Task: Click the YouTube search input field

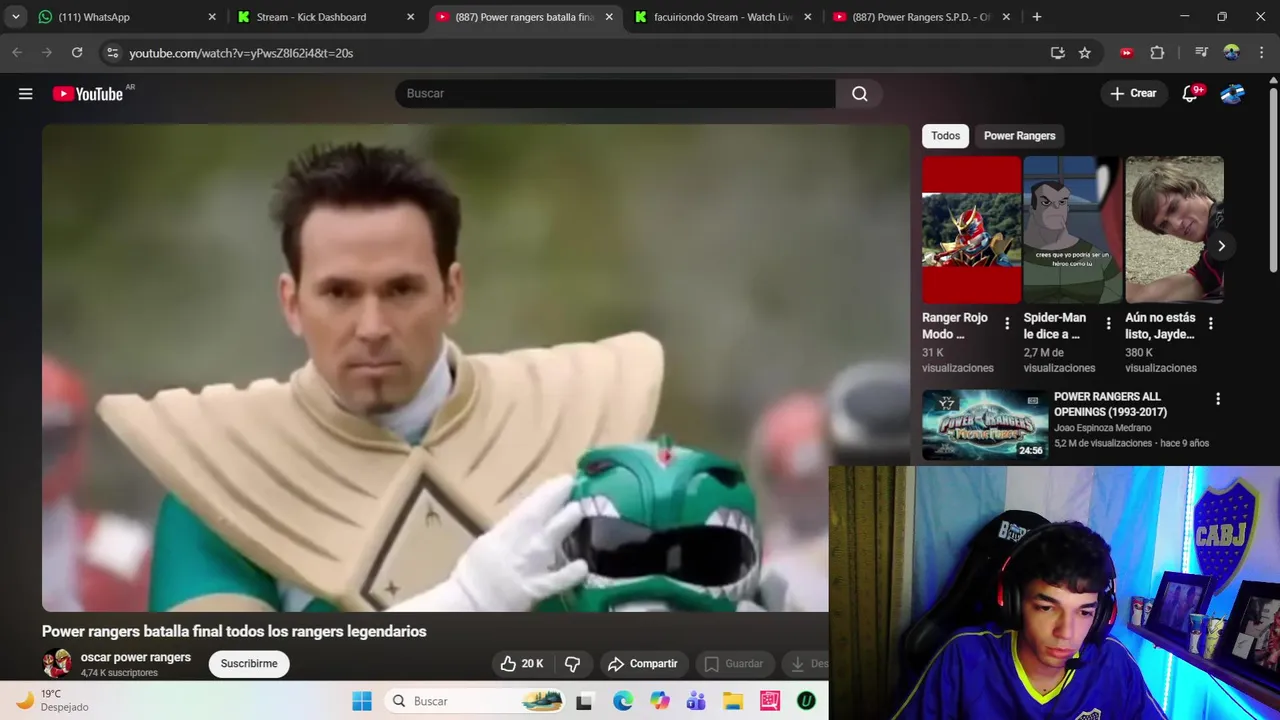Action: [x=615, y=93]
